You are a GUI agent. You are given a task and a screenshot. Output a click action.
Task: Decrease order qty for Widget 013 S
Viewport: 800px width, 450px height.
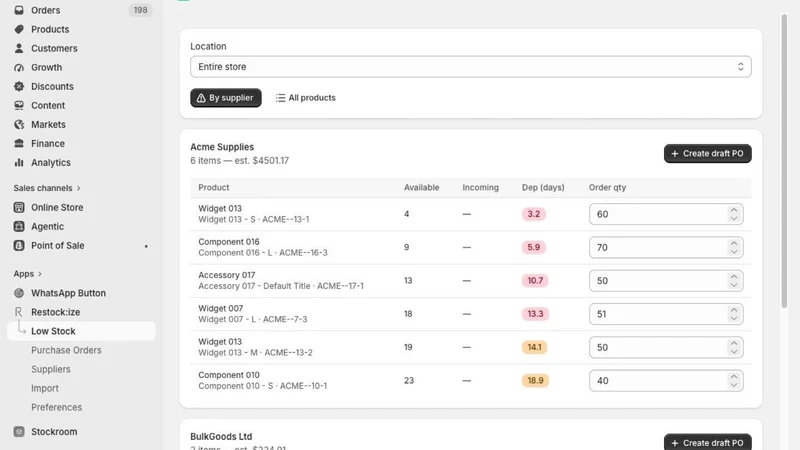734,218
